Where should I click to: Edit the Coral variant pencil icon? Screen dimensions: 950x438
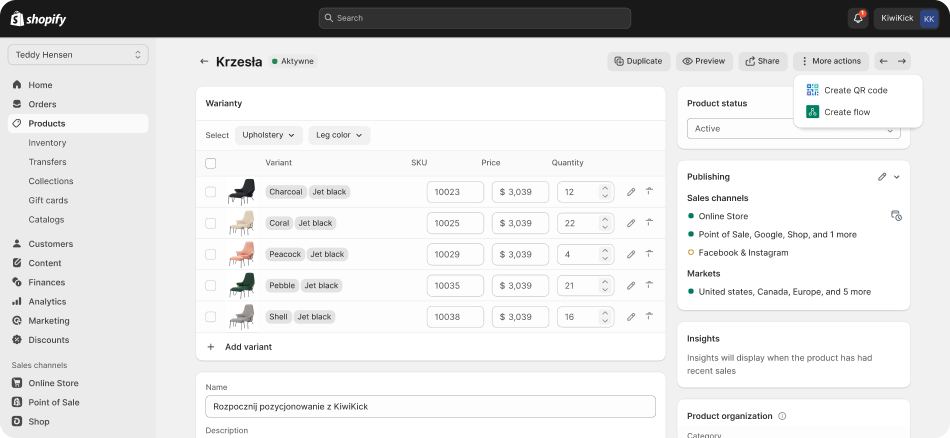(631, 223)
